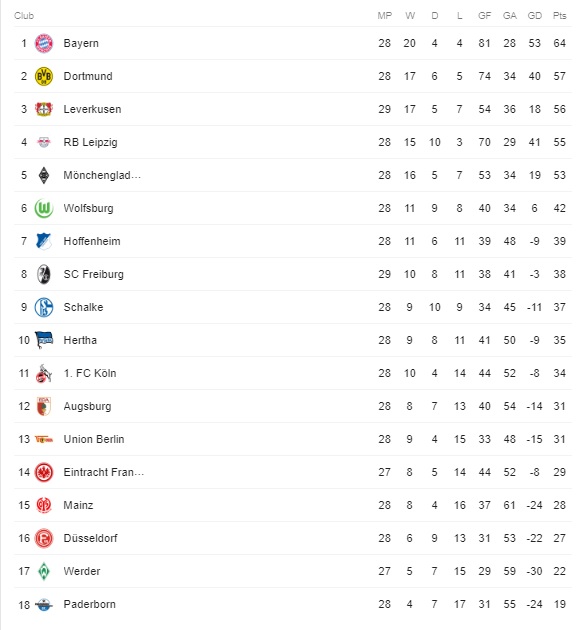Click the Bayern club crest icon
The height and width of the screenshot is (630, 579).
coord(44,43)
